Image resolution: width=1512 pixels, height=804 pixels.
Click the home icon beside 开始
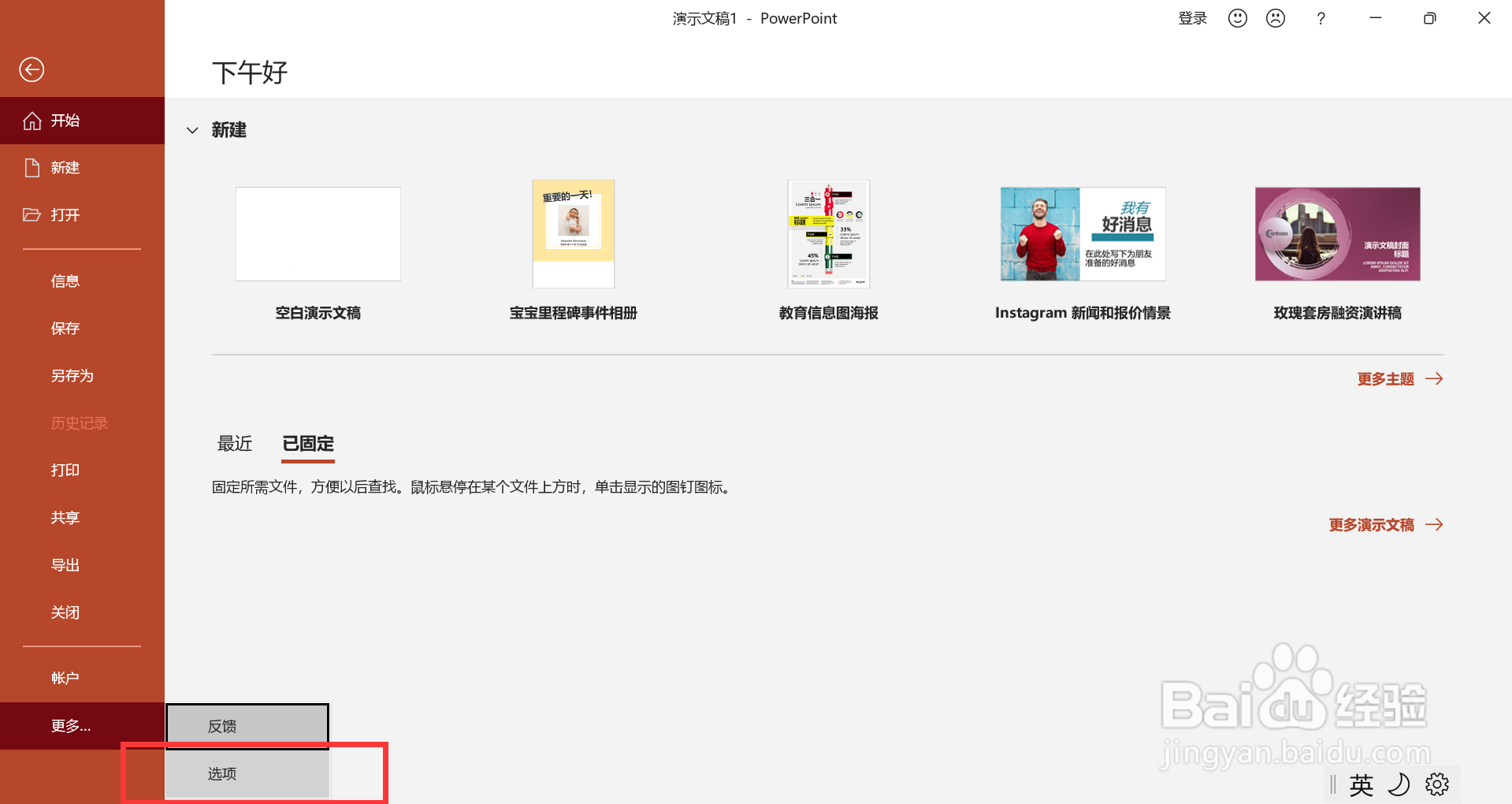(x=32, y=121)
